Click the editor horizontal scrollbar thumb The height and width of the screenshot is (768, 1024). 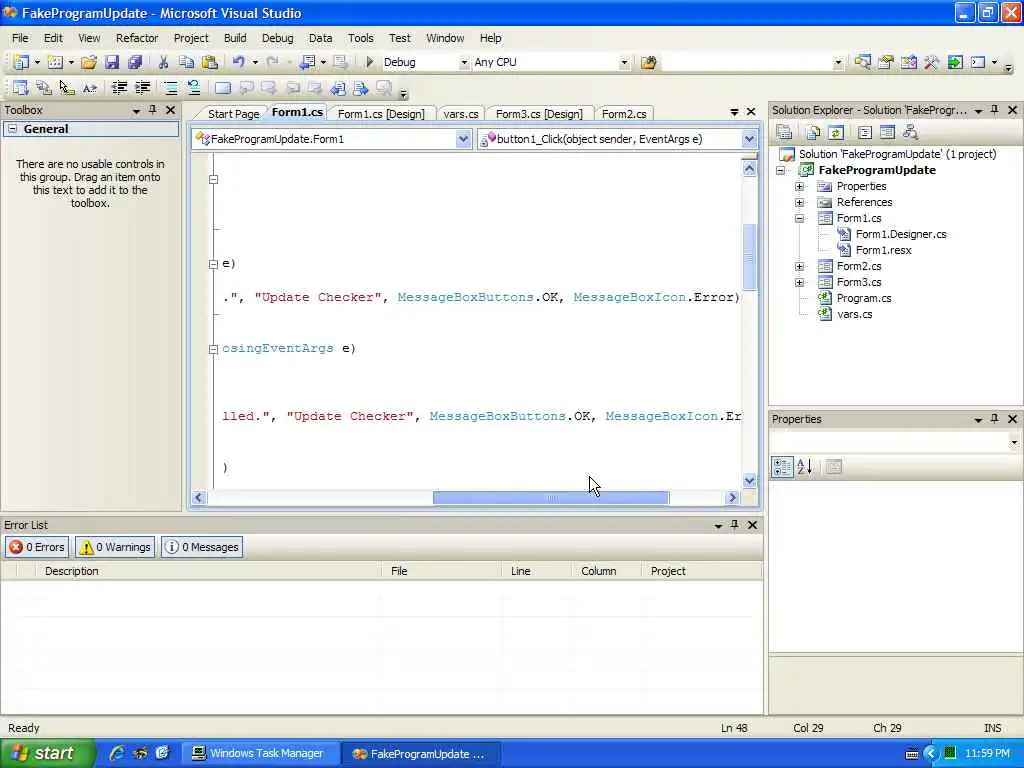point(551,498)
